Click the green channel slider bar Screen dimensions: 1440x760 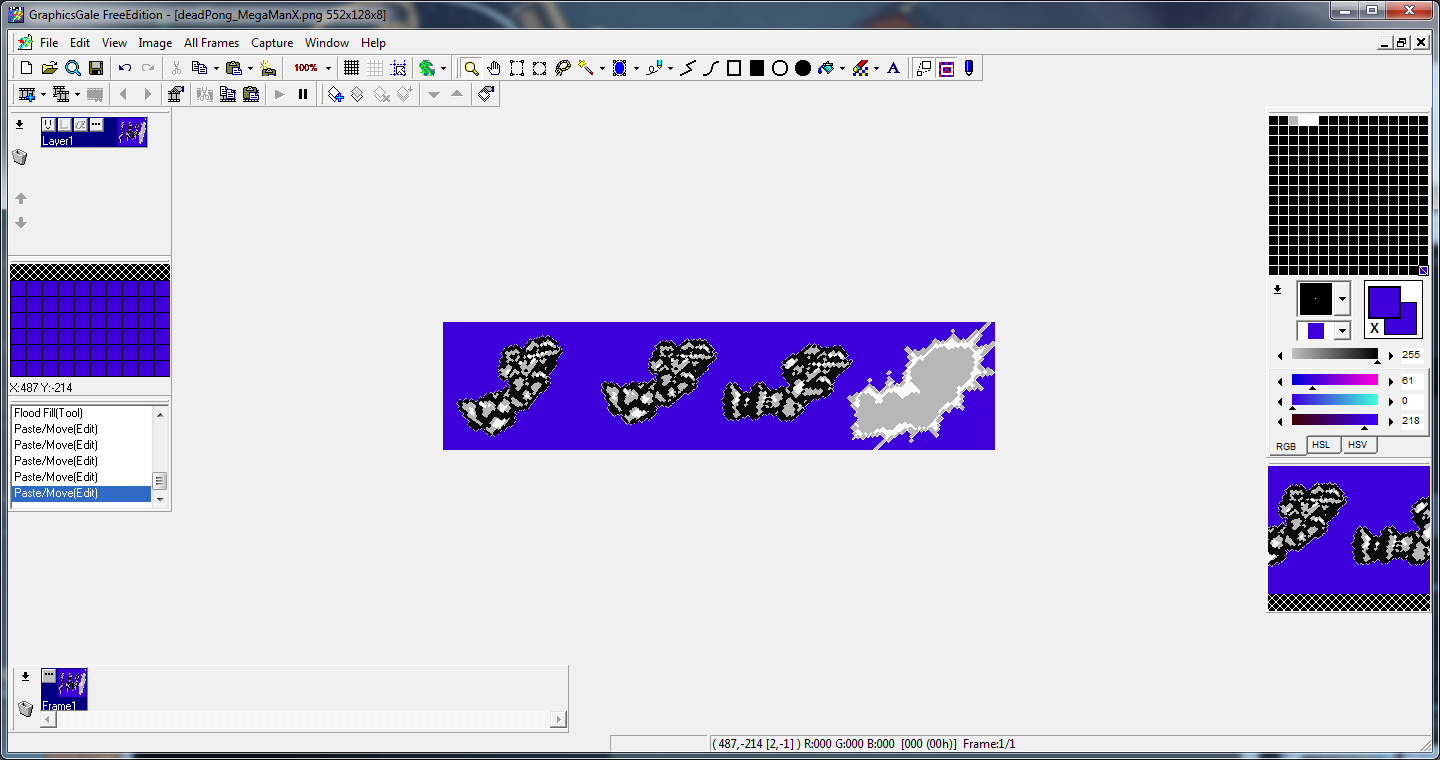(x=1335, y=400)
